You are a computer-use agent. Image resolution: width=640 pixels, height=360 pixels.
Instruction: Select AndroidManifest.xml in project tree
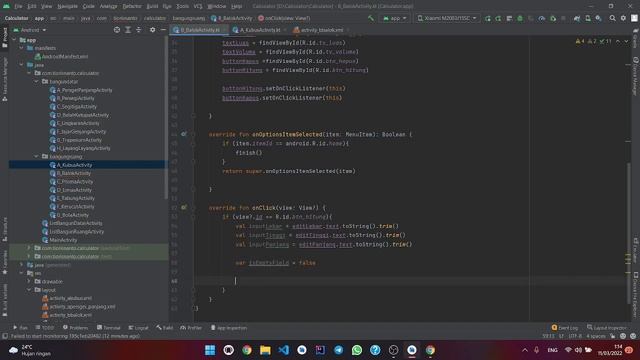[x=65, y=57]
